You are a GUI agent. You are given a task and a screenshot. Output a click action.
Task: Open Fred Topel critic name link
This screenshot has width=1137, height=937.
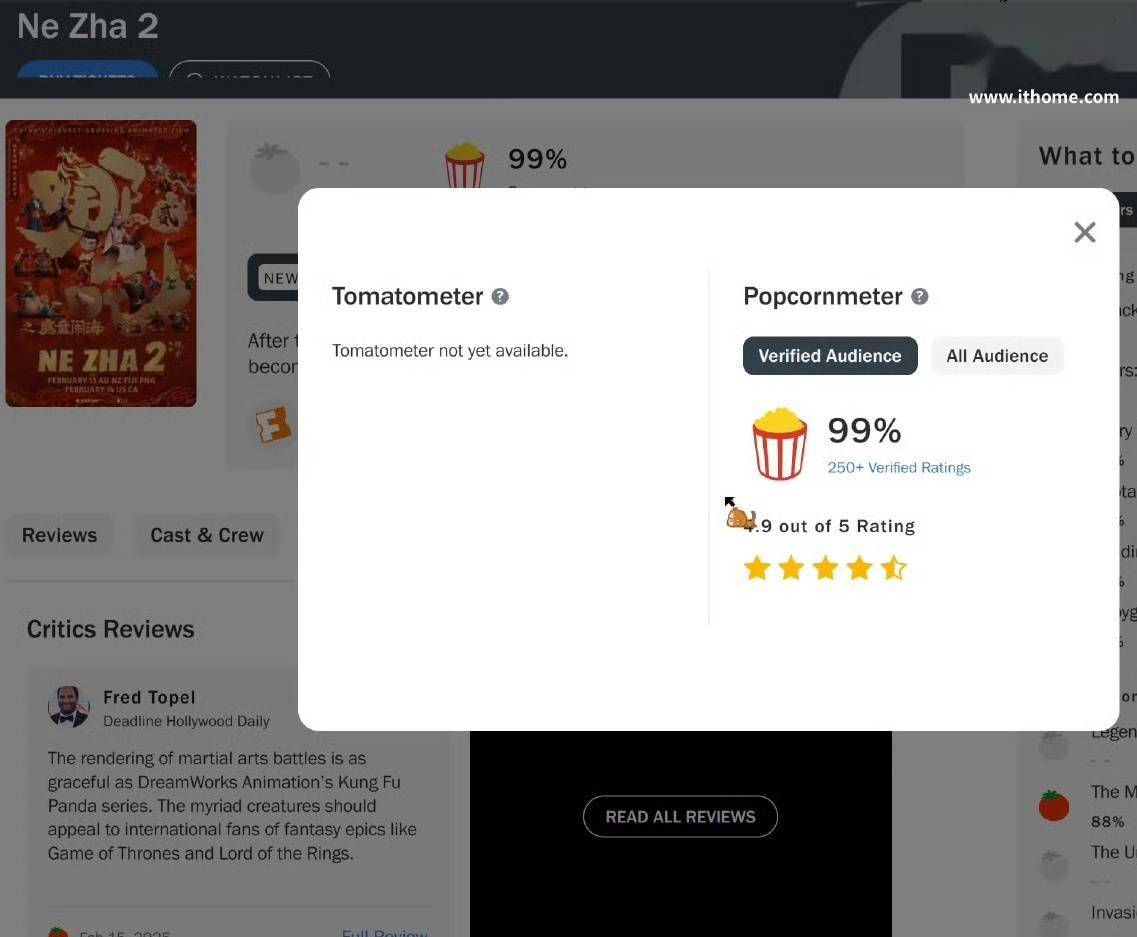point(149,697)
